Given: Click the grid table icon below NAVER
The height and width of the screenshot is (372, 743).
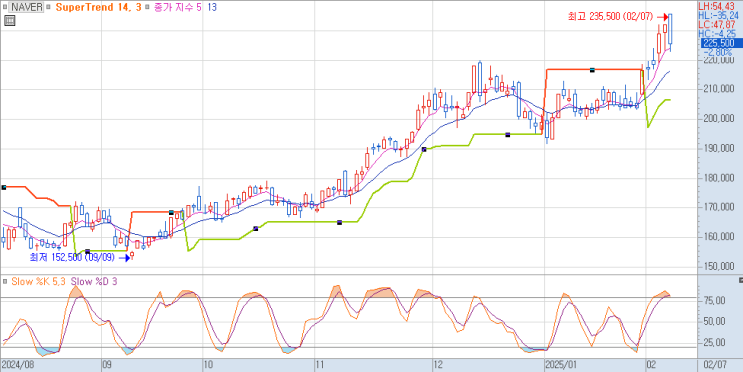Looking at the screenshot, I should (x=9, y=20).
